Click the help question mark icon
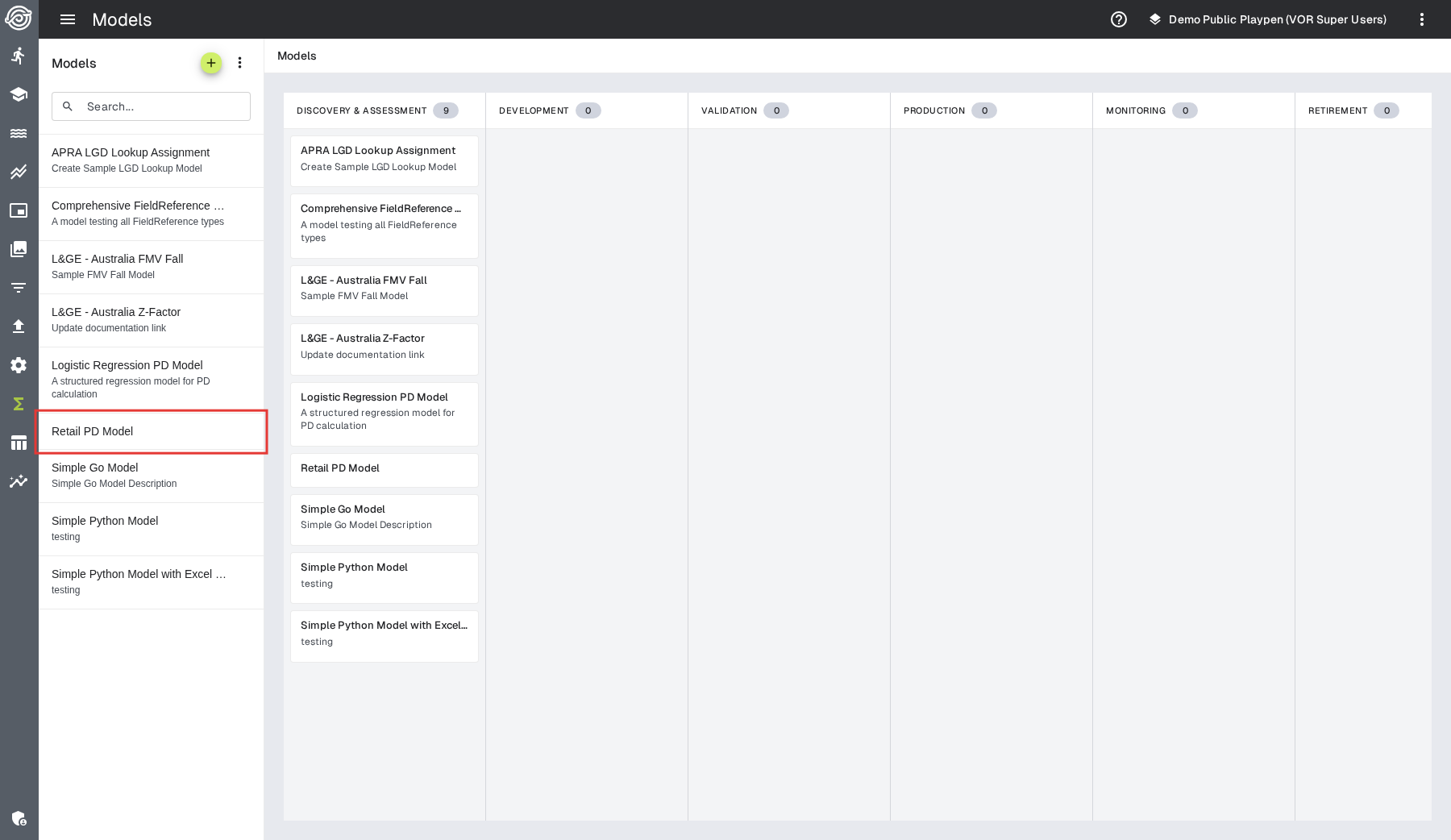 click(x=1118, y=19)
